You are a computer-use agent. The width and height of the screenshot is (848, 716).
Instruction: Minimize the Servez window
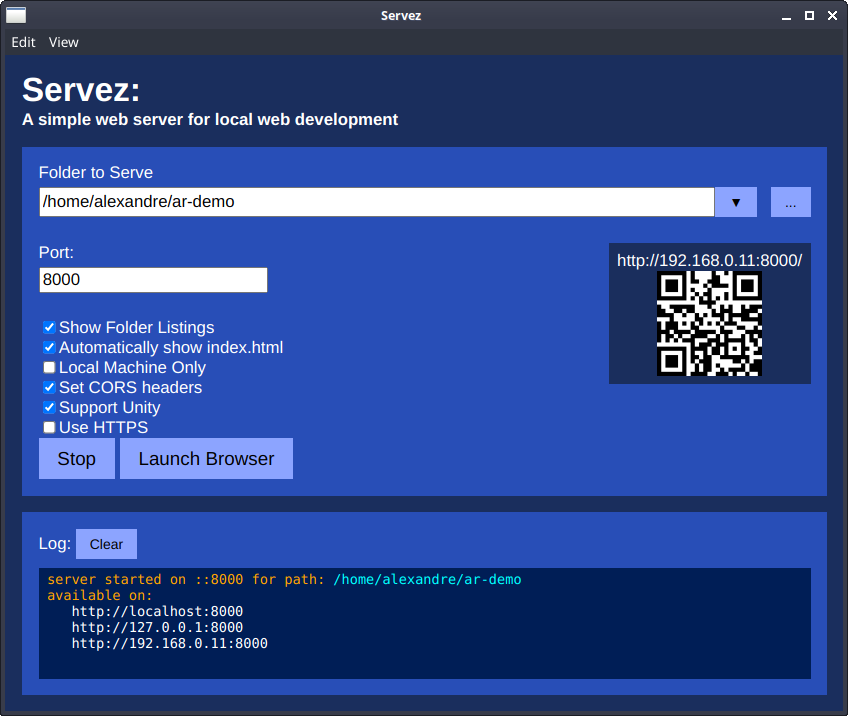tap(786, 15)
